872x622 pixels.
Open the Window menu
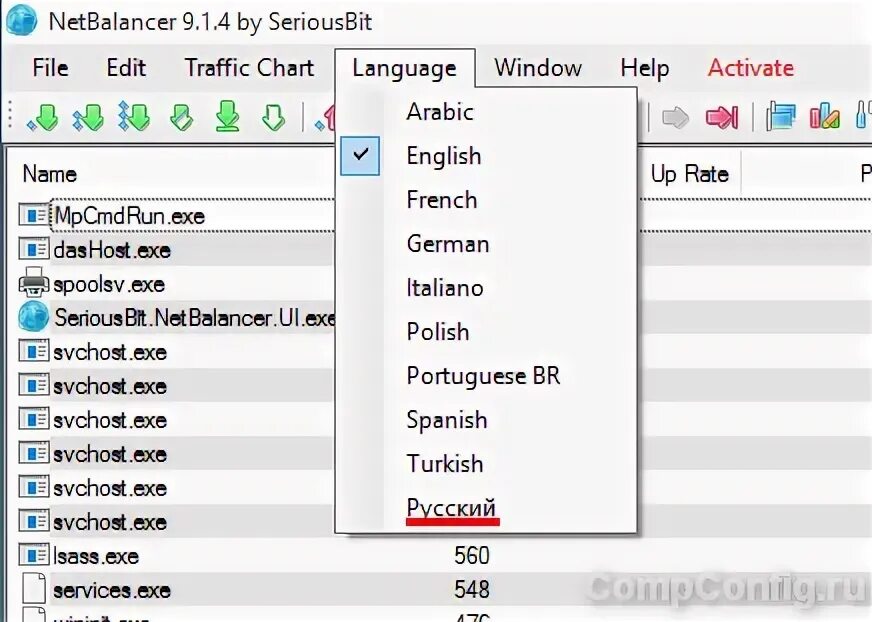[x=538, y=68]
